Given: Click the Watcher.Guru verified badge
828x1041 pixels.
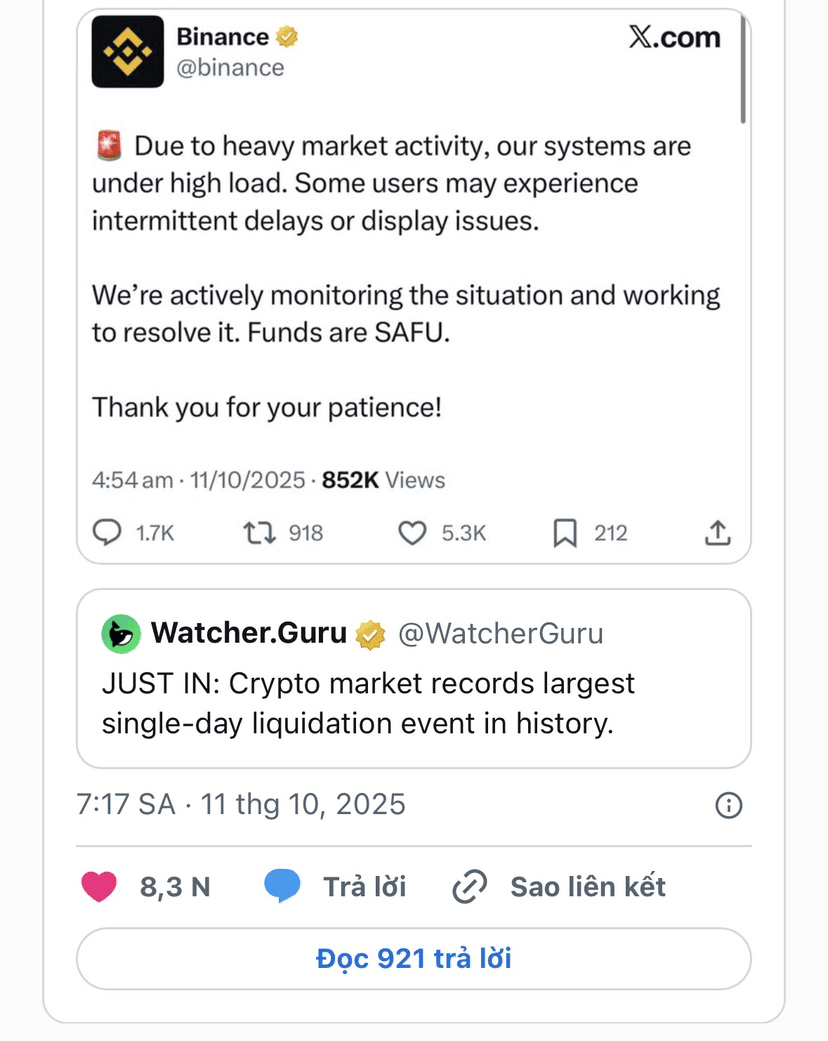Looking at the screenshot, I should tap(372, 633).
